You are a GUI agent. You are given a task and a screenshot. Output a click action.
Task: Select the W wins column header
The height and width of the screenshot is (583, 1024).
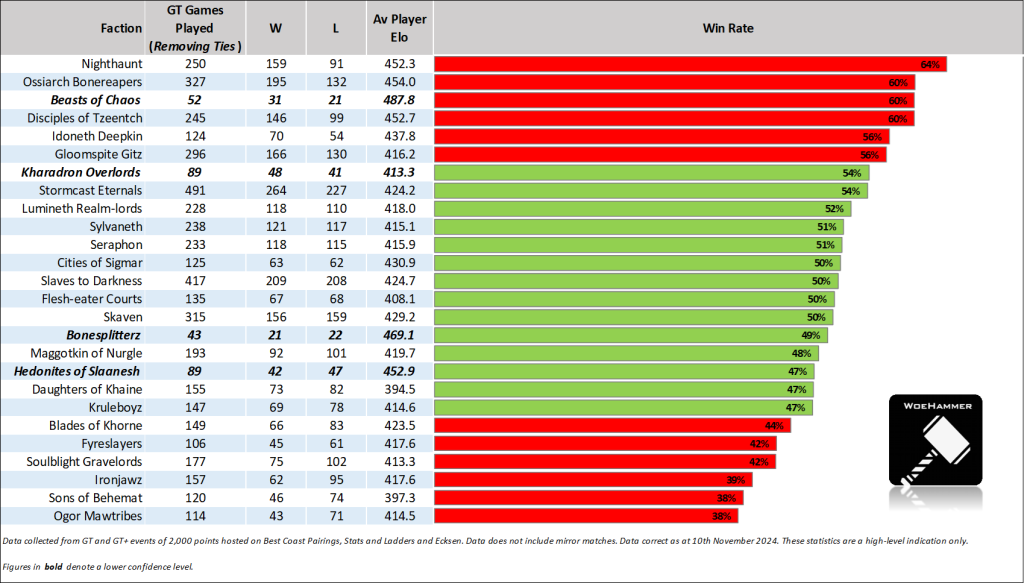pos(276,28)
